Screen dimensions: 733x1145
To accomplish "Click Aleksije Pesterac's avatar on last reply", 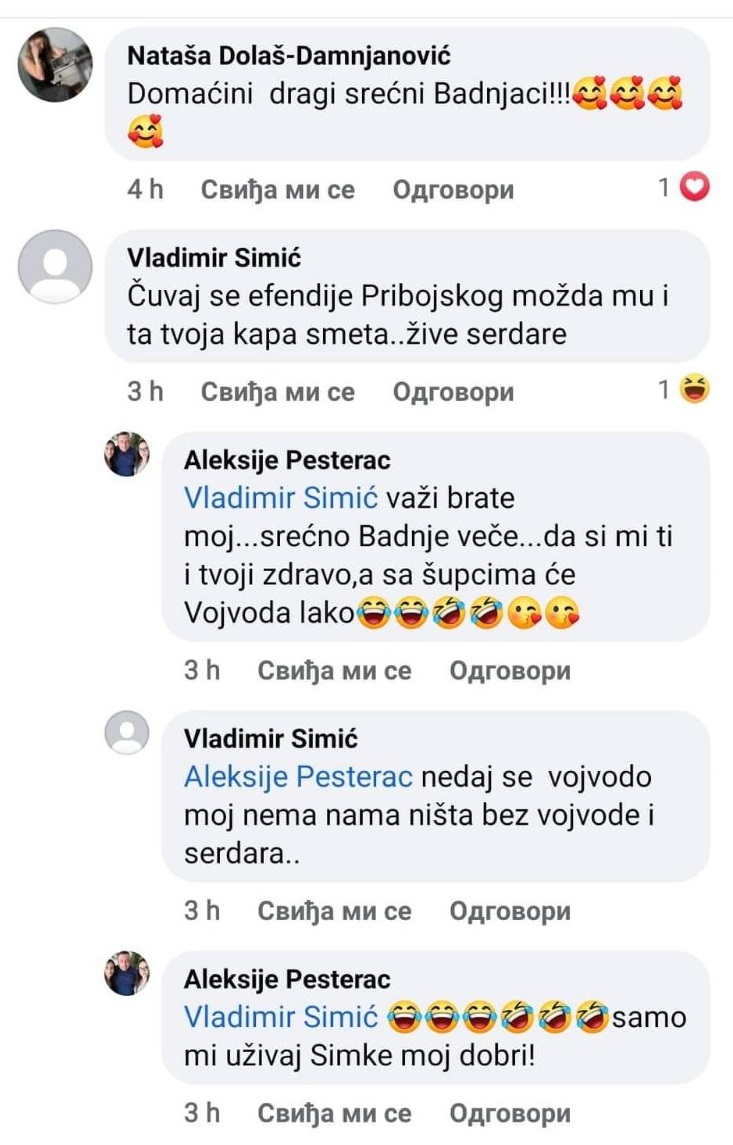I will [127, 972].
